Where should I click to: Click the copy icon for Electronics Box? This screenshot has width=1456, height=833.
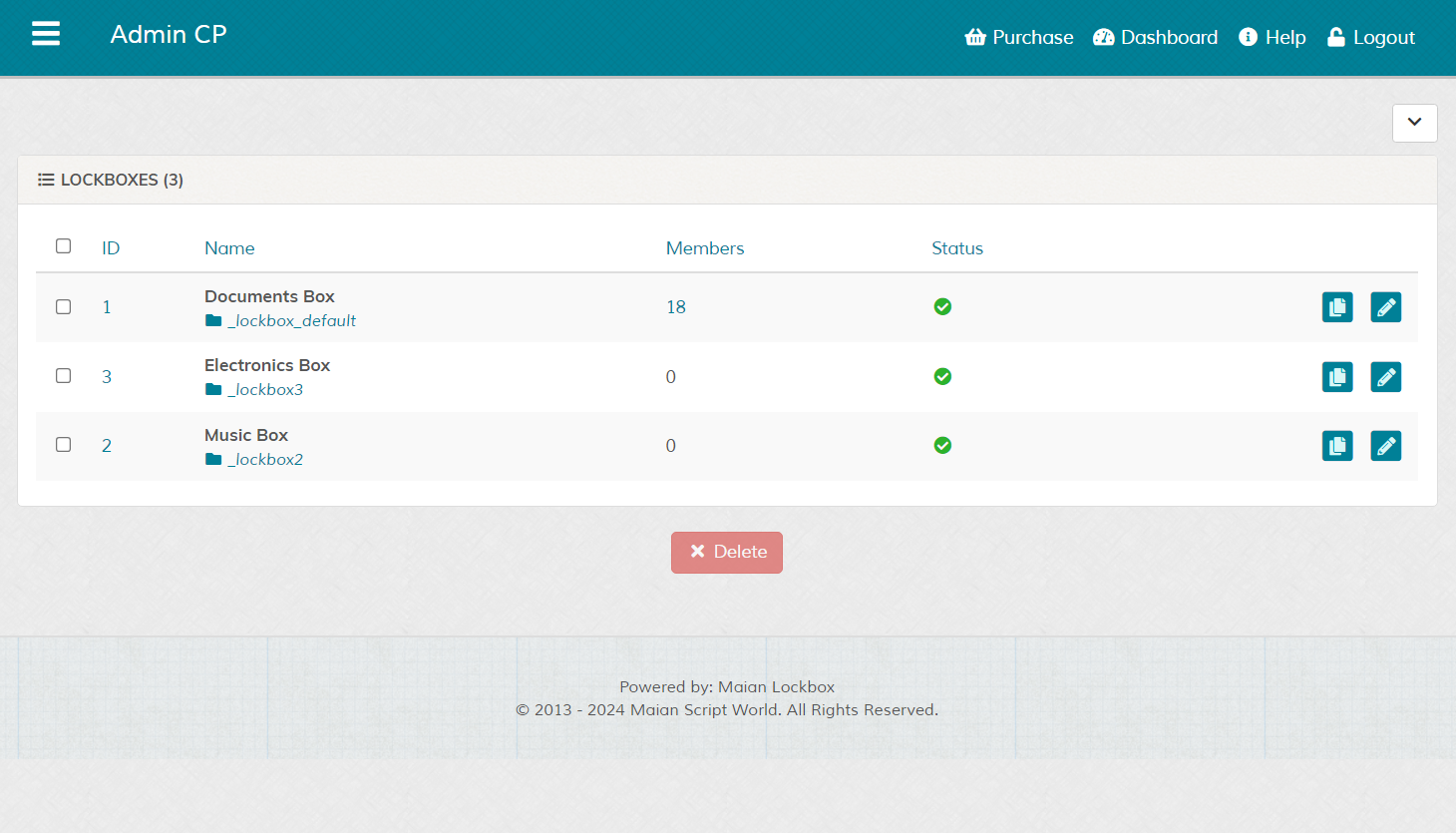(x=1337, y=377)
